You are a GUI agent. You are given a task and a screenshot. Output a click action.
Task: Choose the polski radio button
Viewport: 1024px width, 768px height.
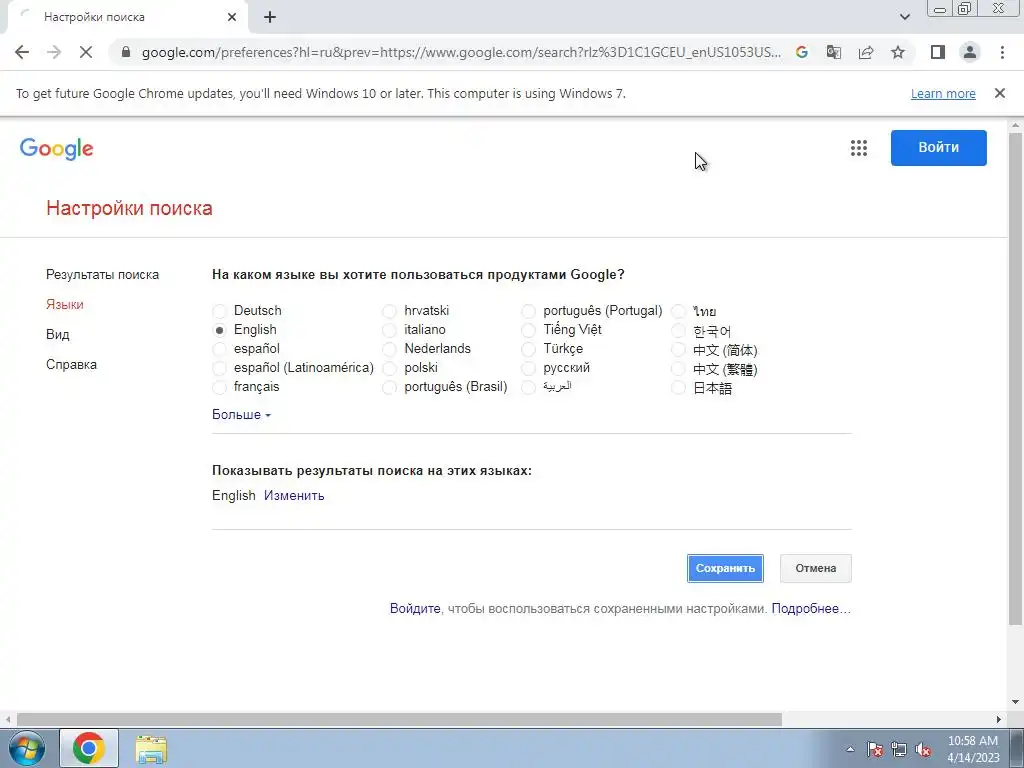pyautogui.click(x=389, y=368)
